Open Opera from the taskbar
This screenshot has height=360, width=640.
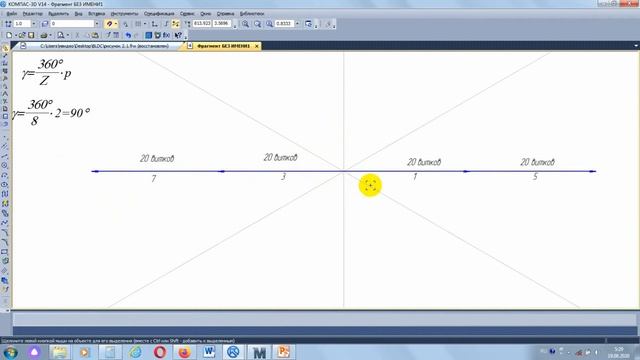click(160, 352)
